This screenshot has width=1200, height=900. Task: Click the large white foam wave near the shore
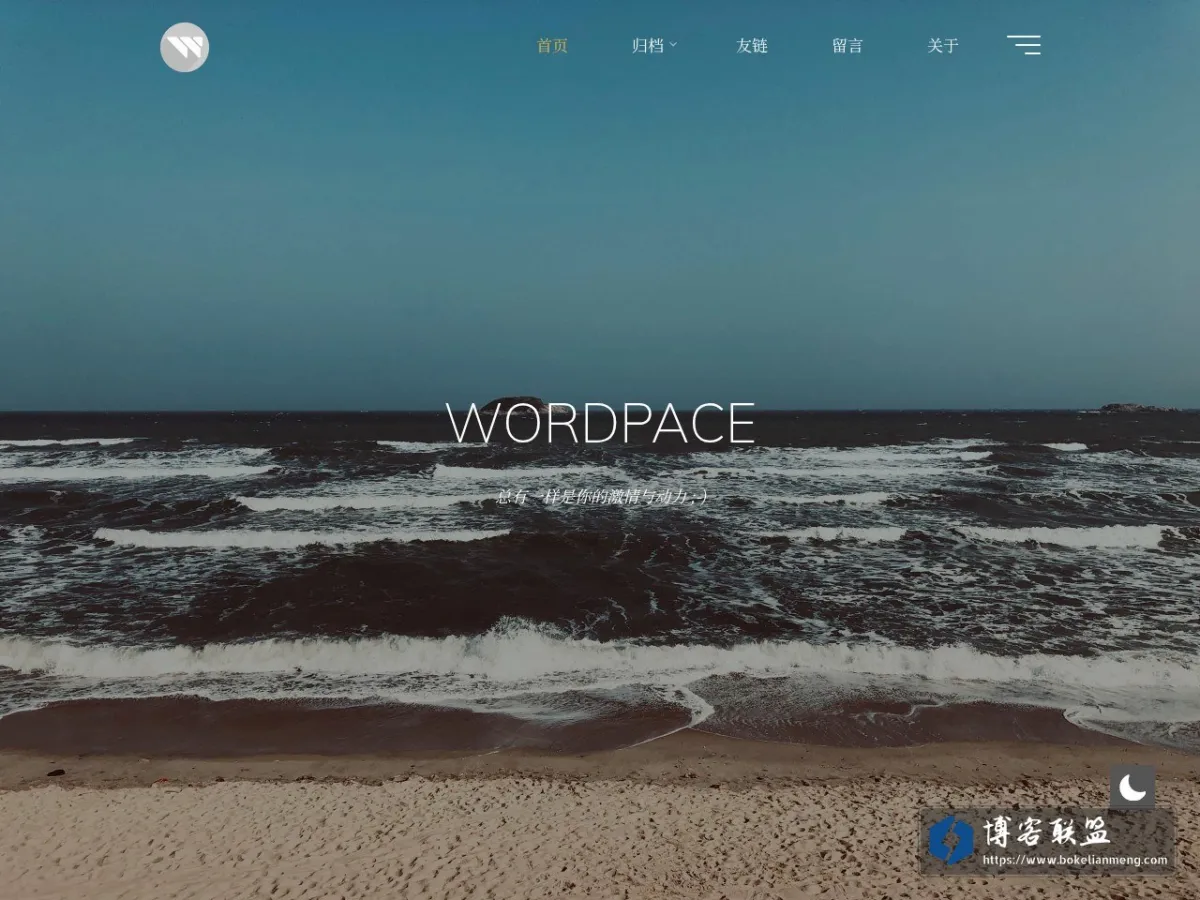point(600,658)
